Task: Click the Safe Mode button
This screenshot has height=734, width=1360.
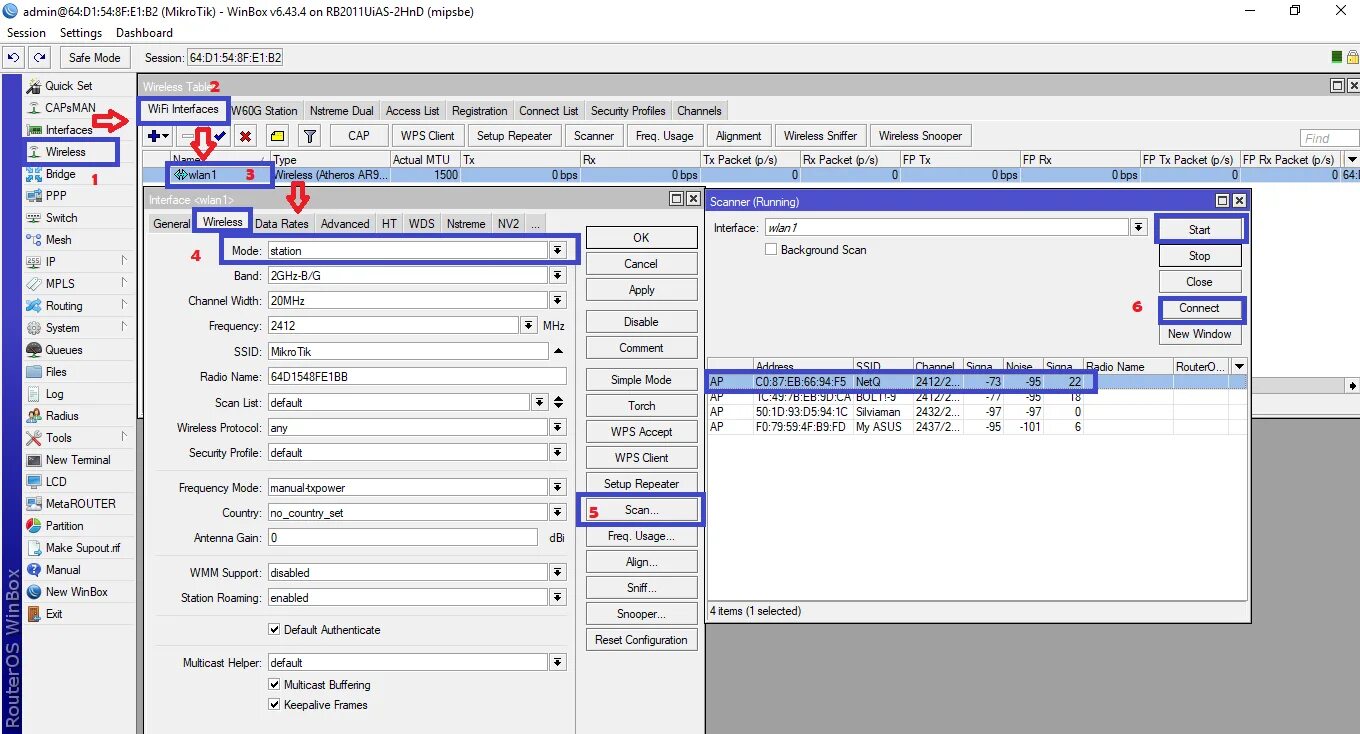Action: pos(94,58)
